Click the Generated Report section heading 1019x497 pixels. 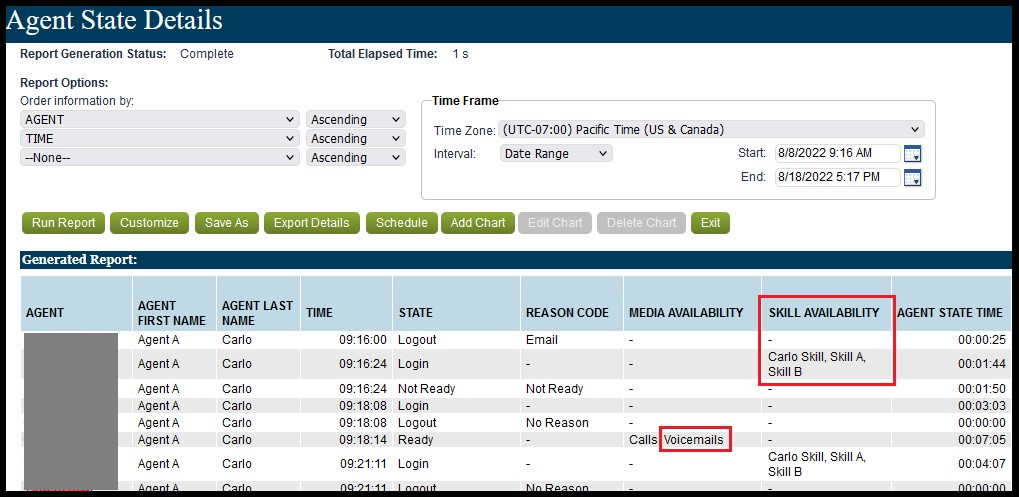pos(79,260)
